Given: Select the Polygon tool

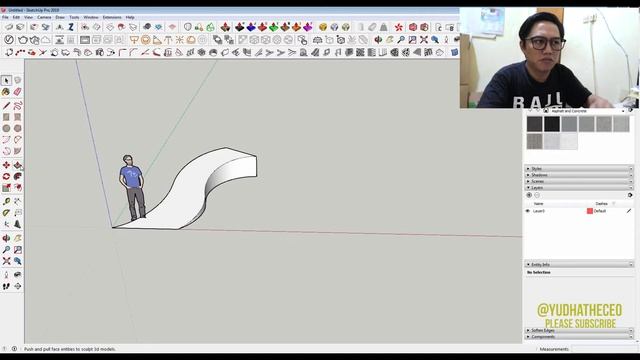Looking at the screenshot, I should click(x=18, y=128).
